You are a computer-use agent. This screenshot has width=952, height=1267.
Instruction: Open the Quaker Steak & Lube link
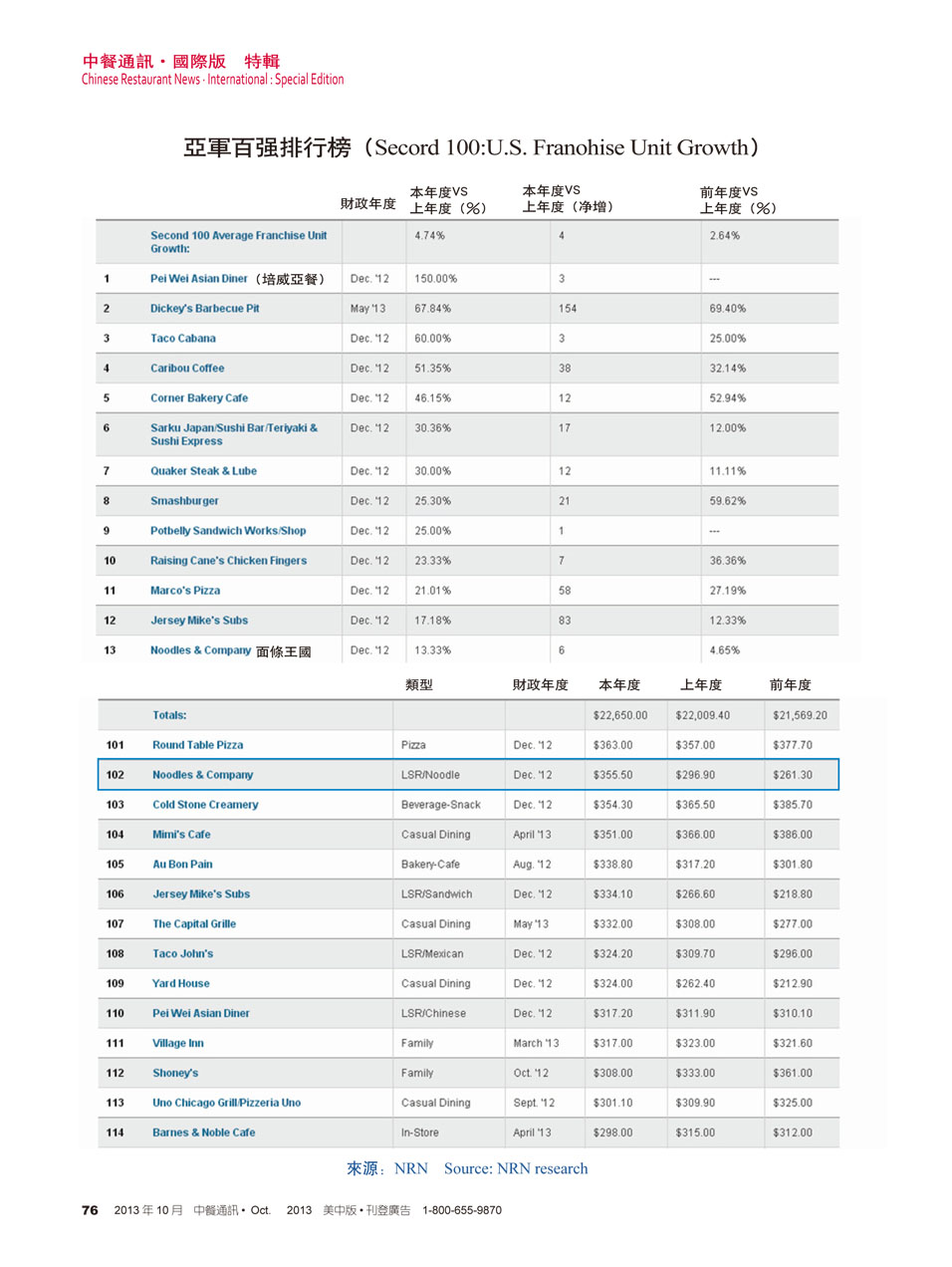point(203,471)
